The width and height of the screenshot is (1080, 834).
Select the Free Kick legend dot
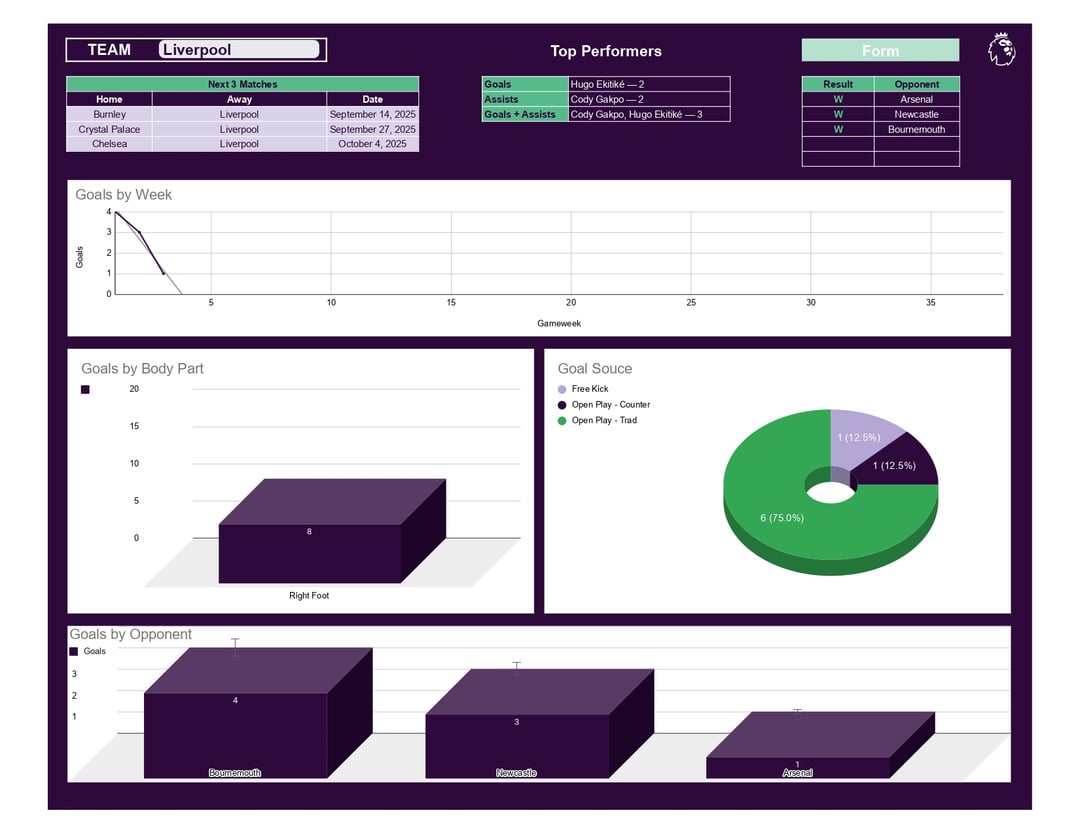(562, 389)
